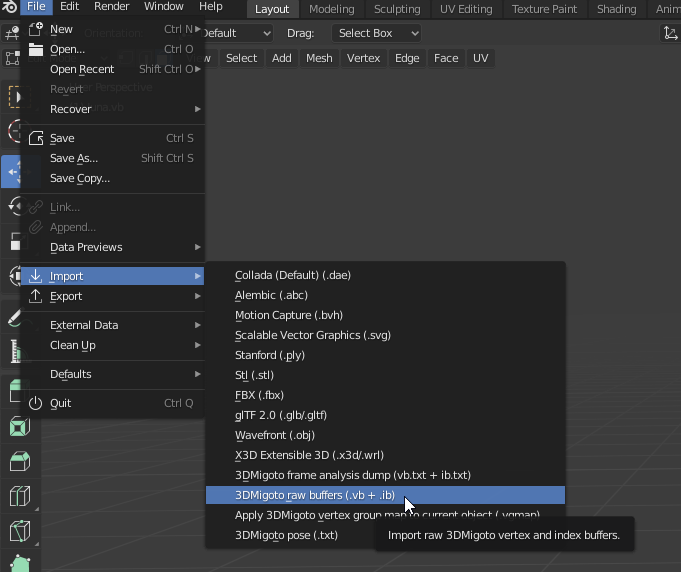Click the New file document icon
Screen dimensions: 681x572
(x=36, y=29)
